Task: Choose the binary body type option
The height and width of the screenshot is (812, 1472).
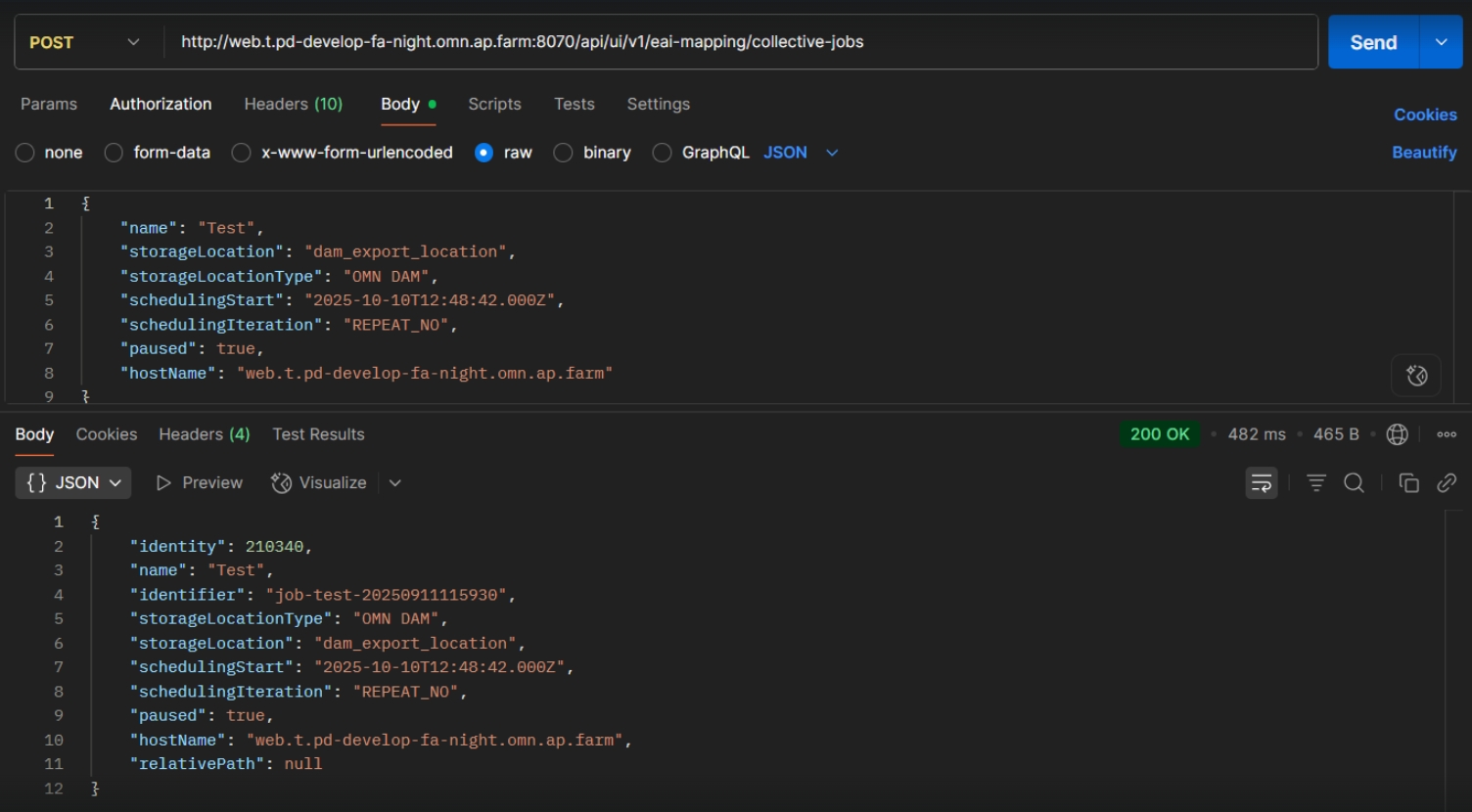Action: pos(564,153)
